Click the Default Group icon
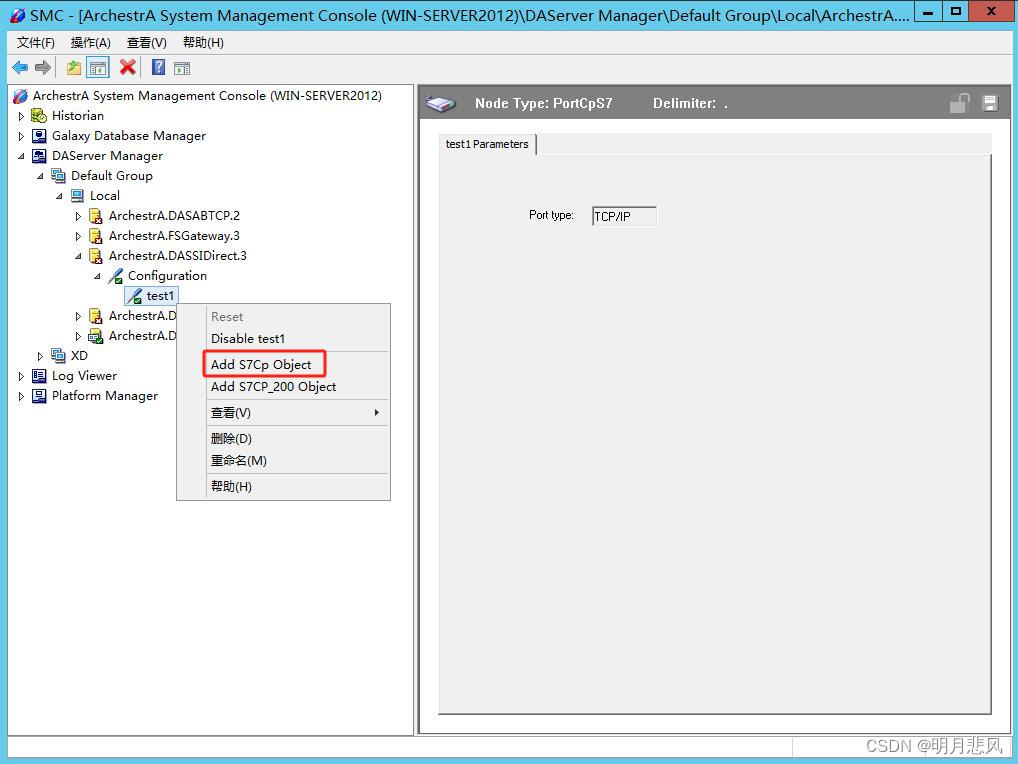Screen dimensions: 1018x764 (x=58, y=175)
